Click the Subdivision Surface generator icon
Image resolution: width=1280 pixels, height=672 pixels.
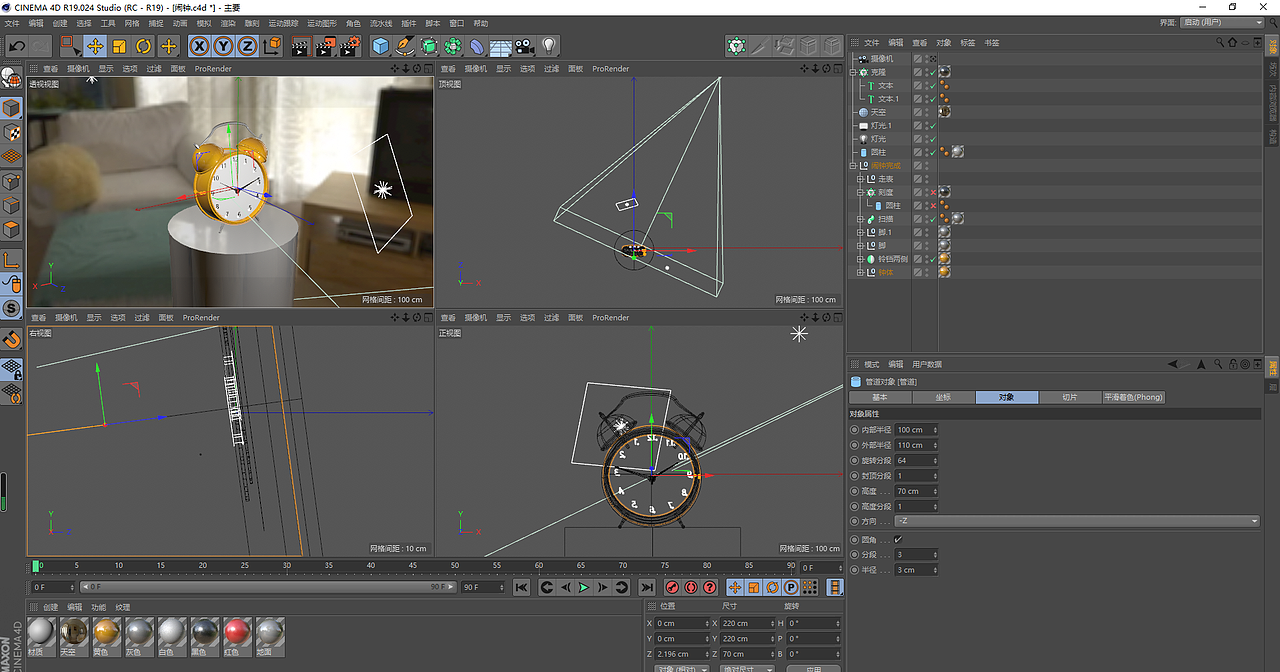pos(429,46)
